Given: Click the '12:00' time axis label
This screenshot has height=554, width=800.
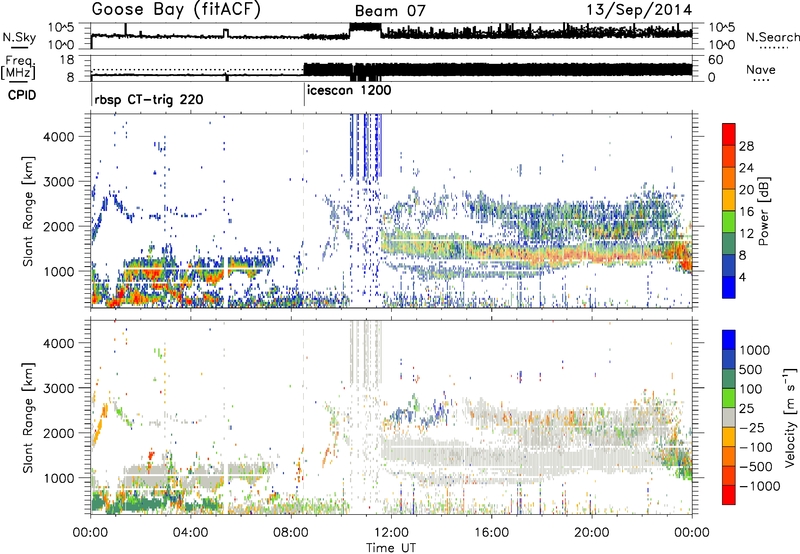Looking at the screenshot, I should 391,533.
